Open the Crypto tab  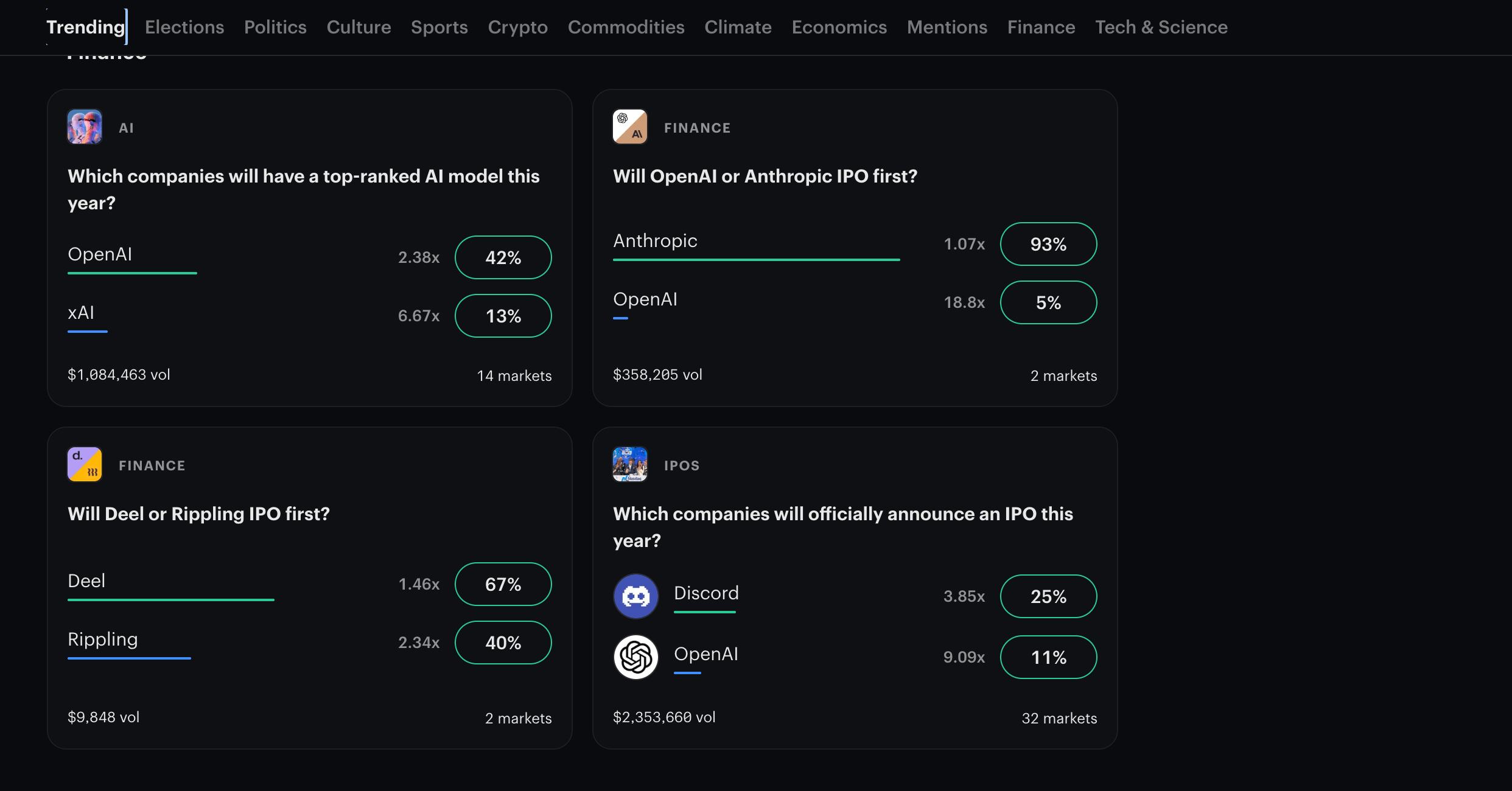tap(518, 27)
